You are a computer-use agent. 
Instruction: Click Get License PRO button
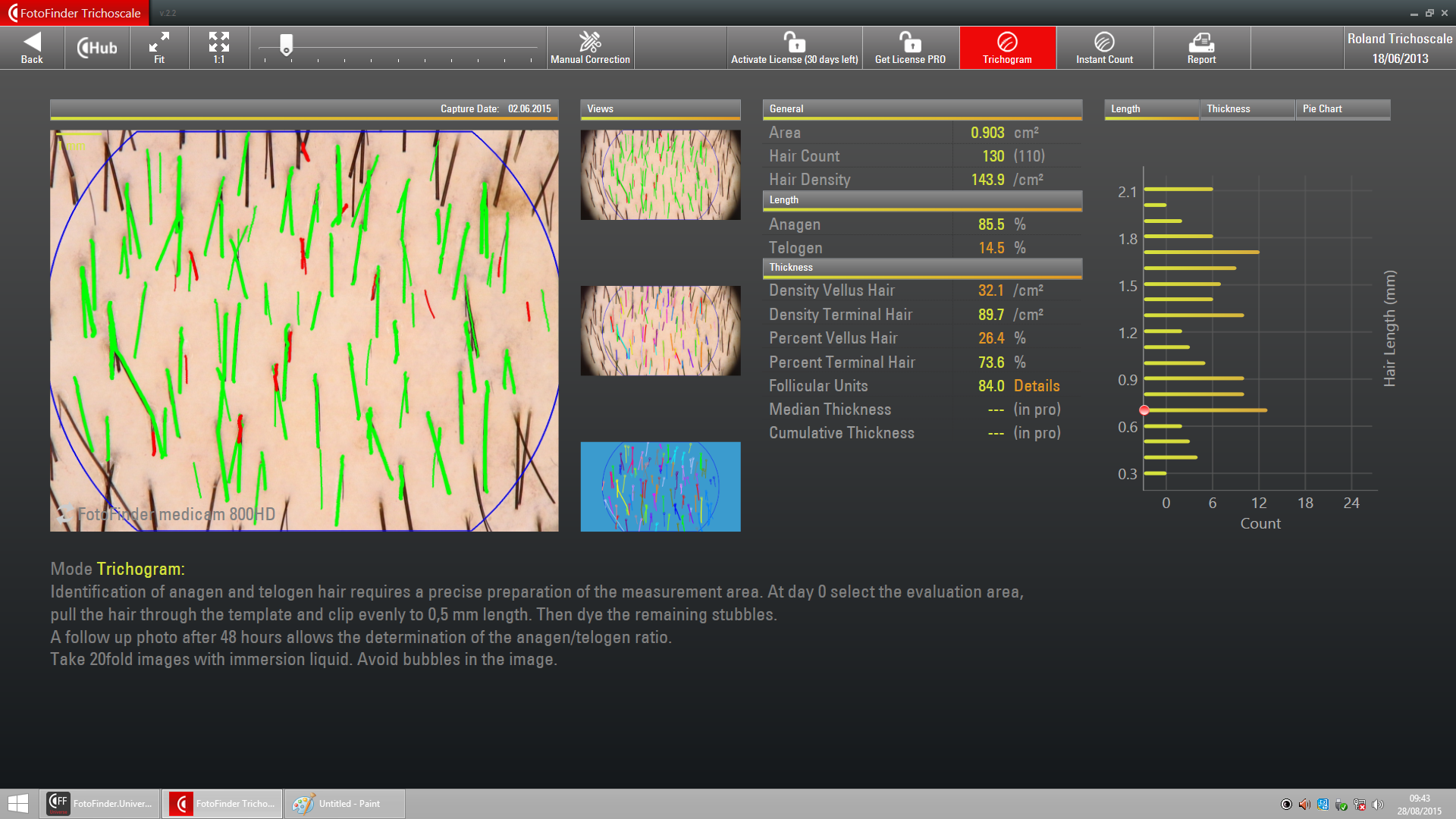[910, 48]
